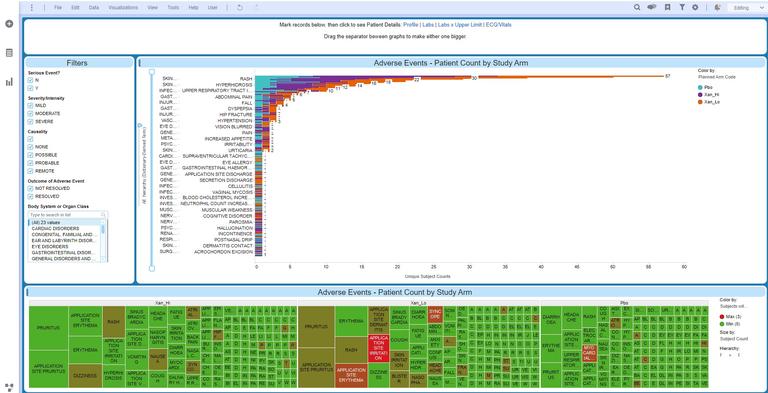The height and width of the screenshot is (393, 768).
Task: Toggle the REMOTE causality checkbox
Action: [x=30, y=171]
